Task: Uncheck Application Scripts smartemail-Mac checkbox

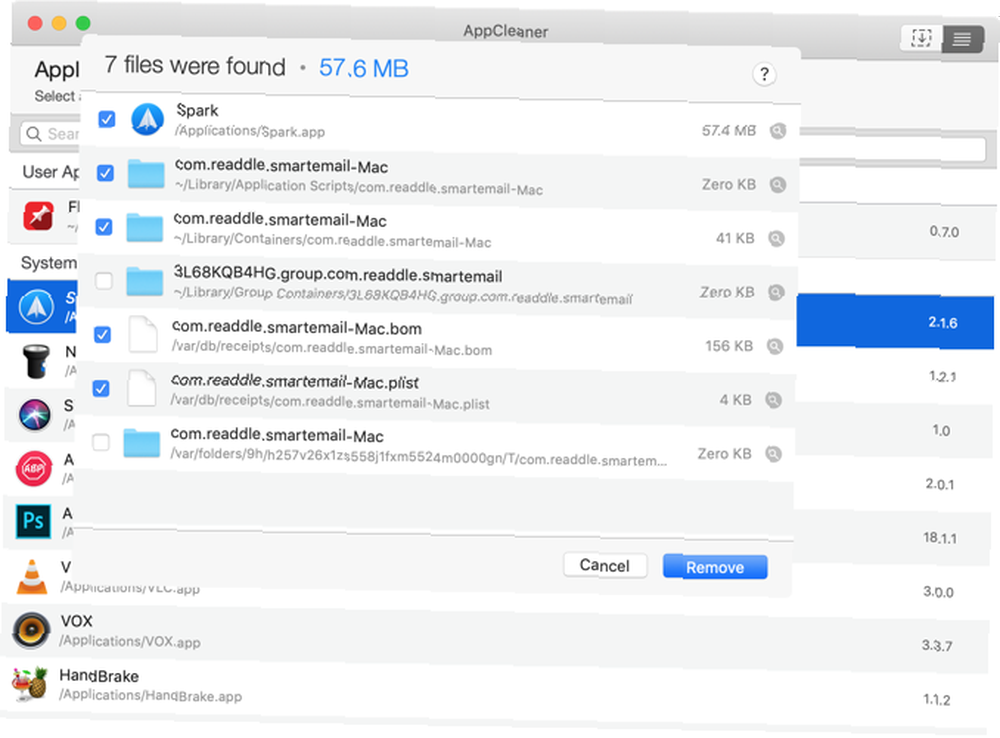Action: (x=105, y=173)
